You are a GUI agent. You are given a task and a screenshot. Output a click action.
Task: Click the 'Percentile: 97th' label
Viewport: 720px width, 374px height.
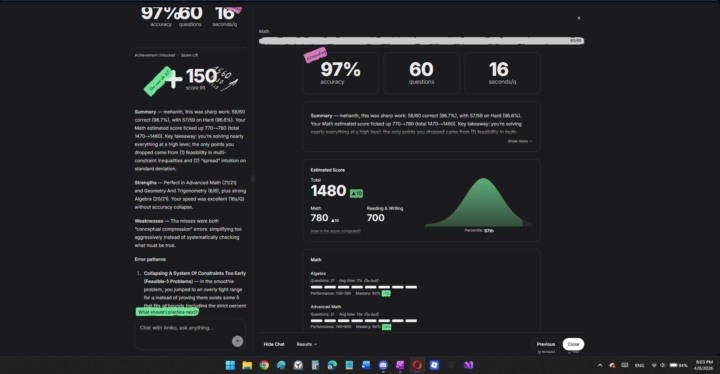pos(479,231)
